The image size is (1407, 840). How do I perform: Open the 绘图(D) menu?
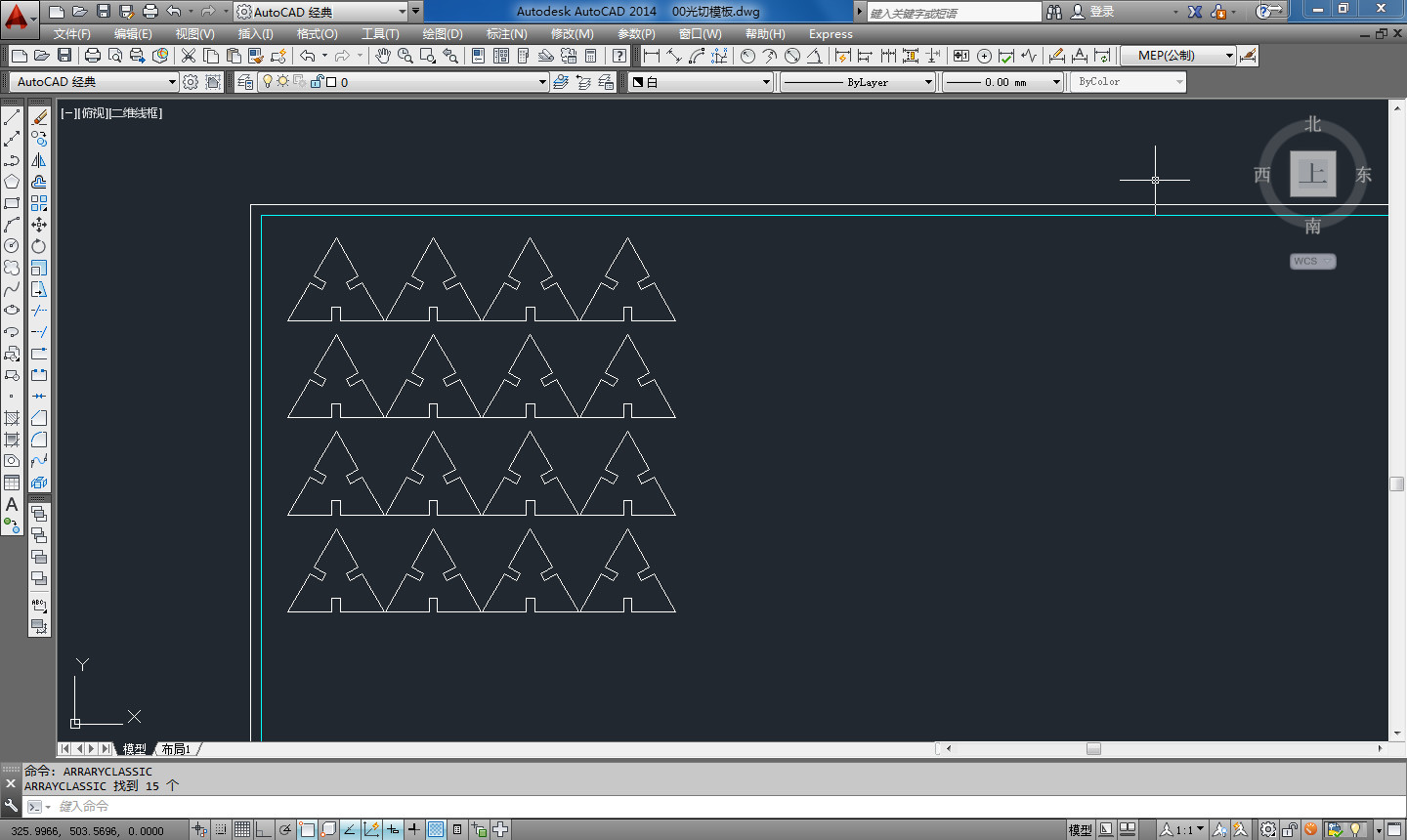pyautogui.click(x=443, y=34)
